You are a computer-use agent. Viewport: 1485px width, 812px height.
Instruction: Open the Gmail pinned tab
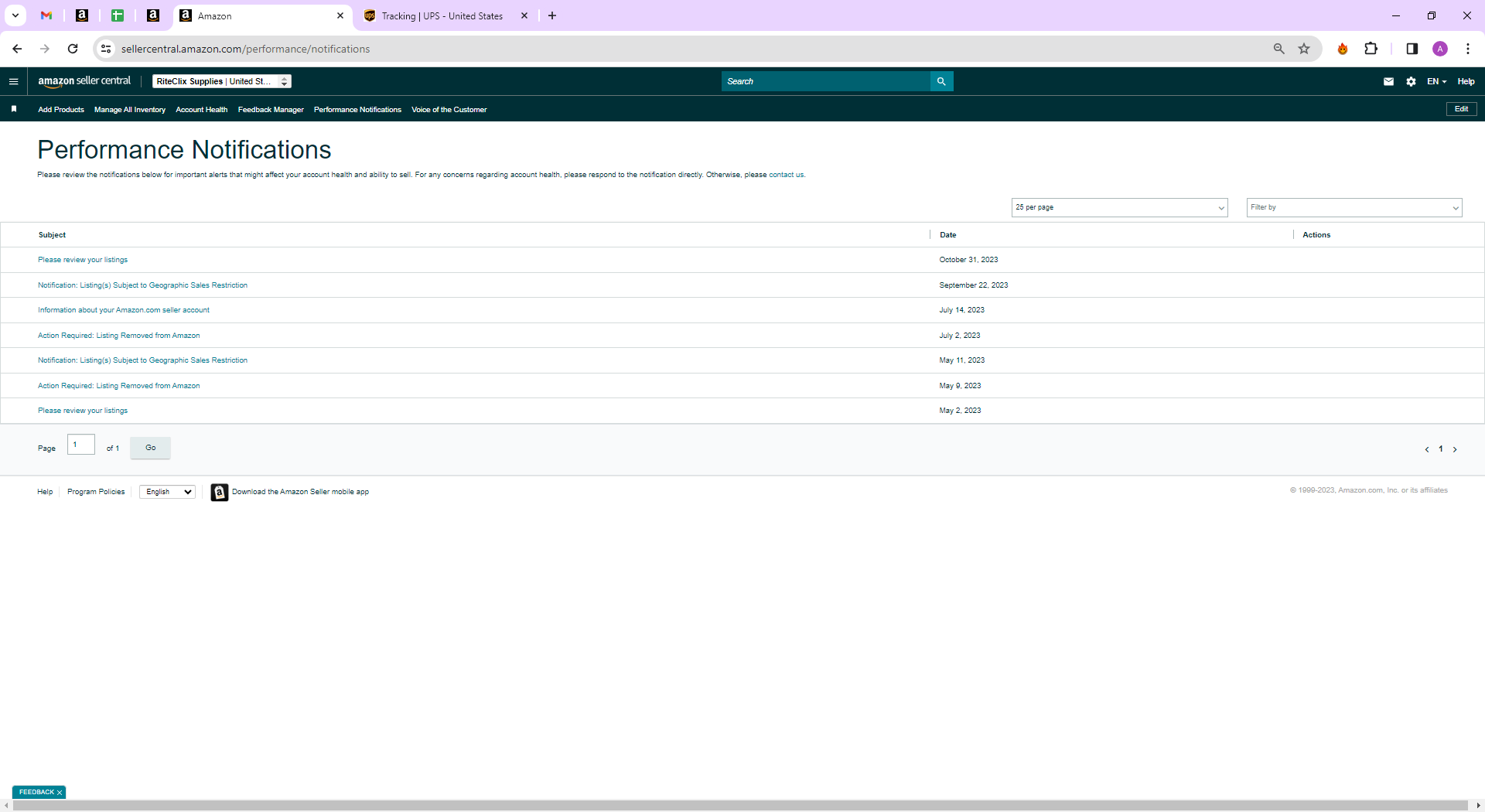pos(46,15)
